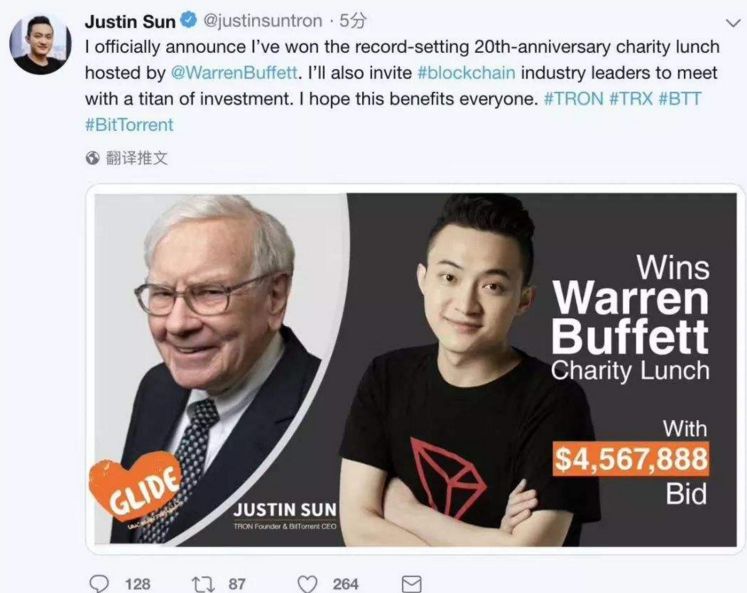This screenshot has width=747, height=593.
Task: Retweet this post using the retweet icon
Action: coord(204,584)
